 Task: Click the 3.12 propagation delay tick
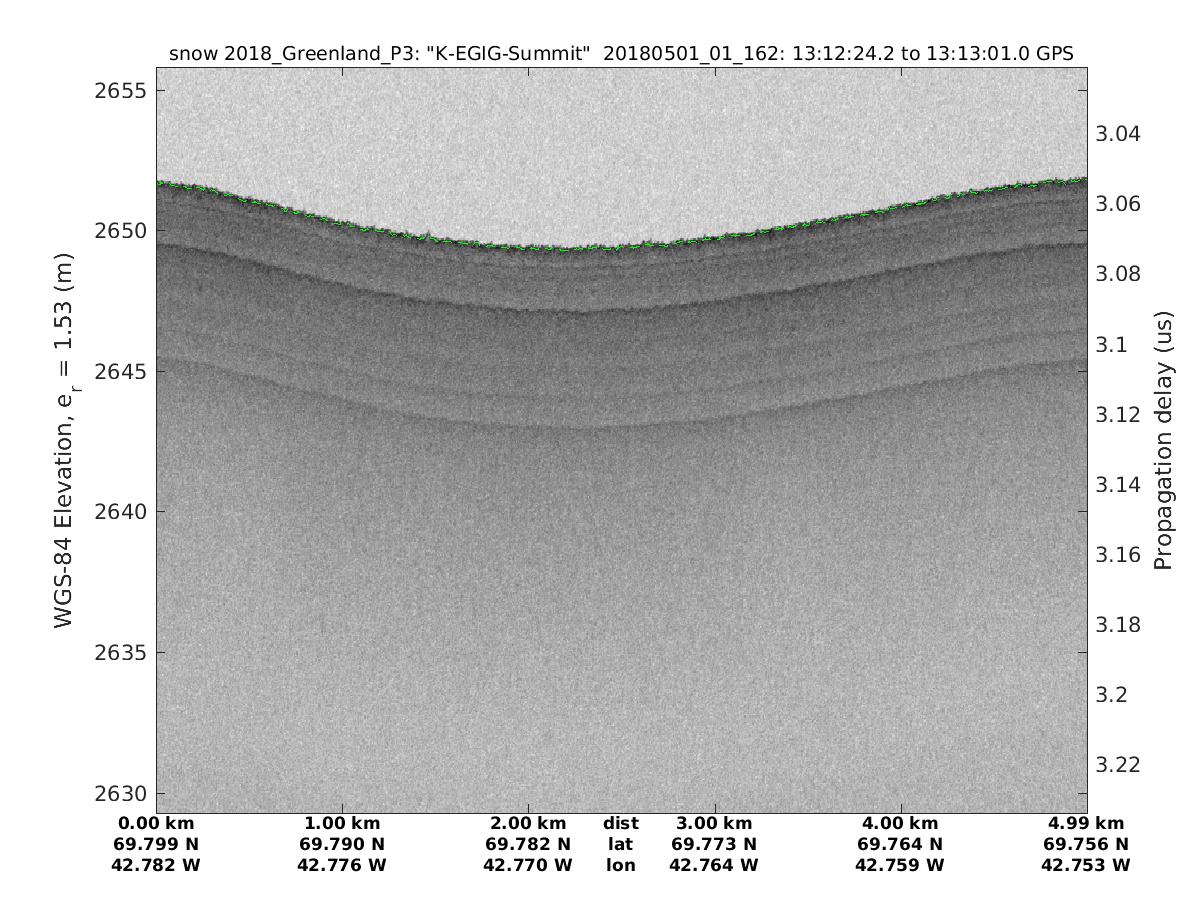point(1119,414)
